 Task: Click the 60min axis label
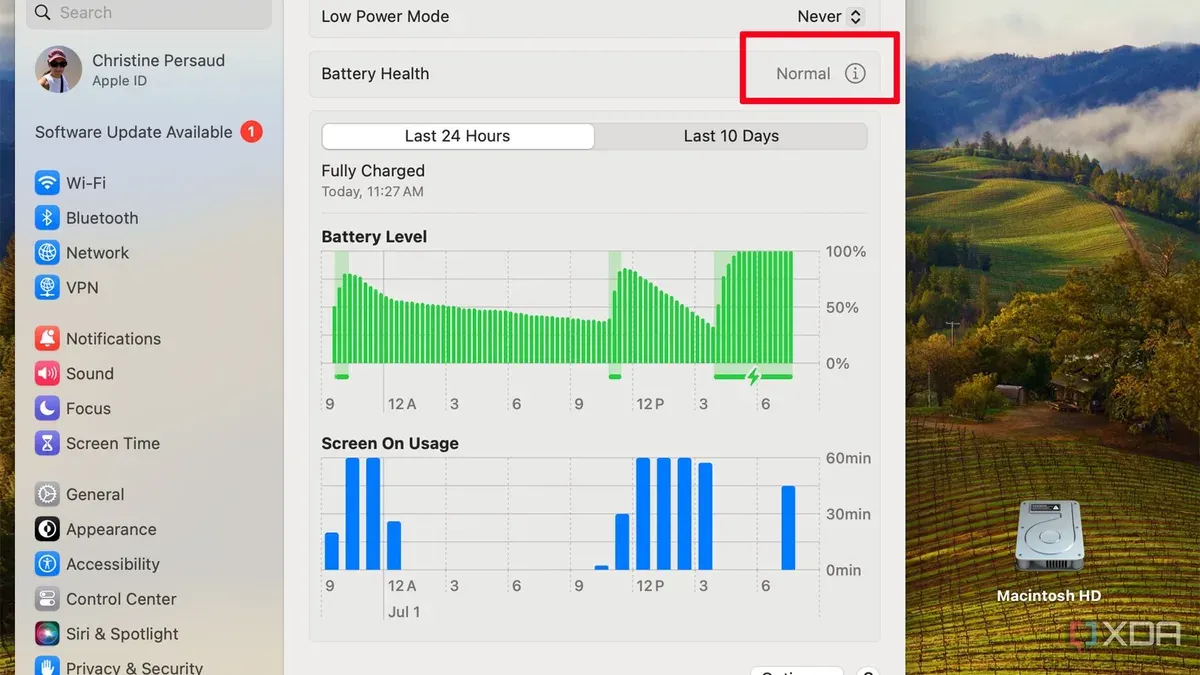[x=848, y=459]
